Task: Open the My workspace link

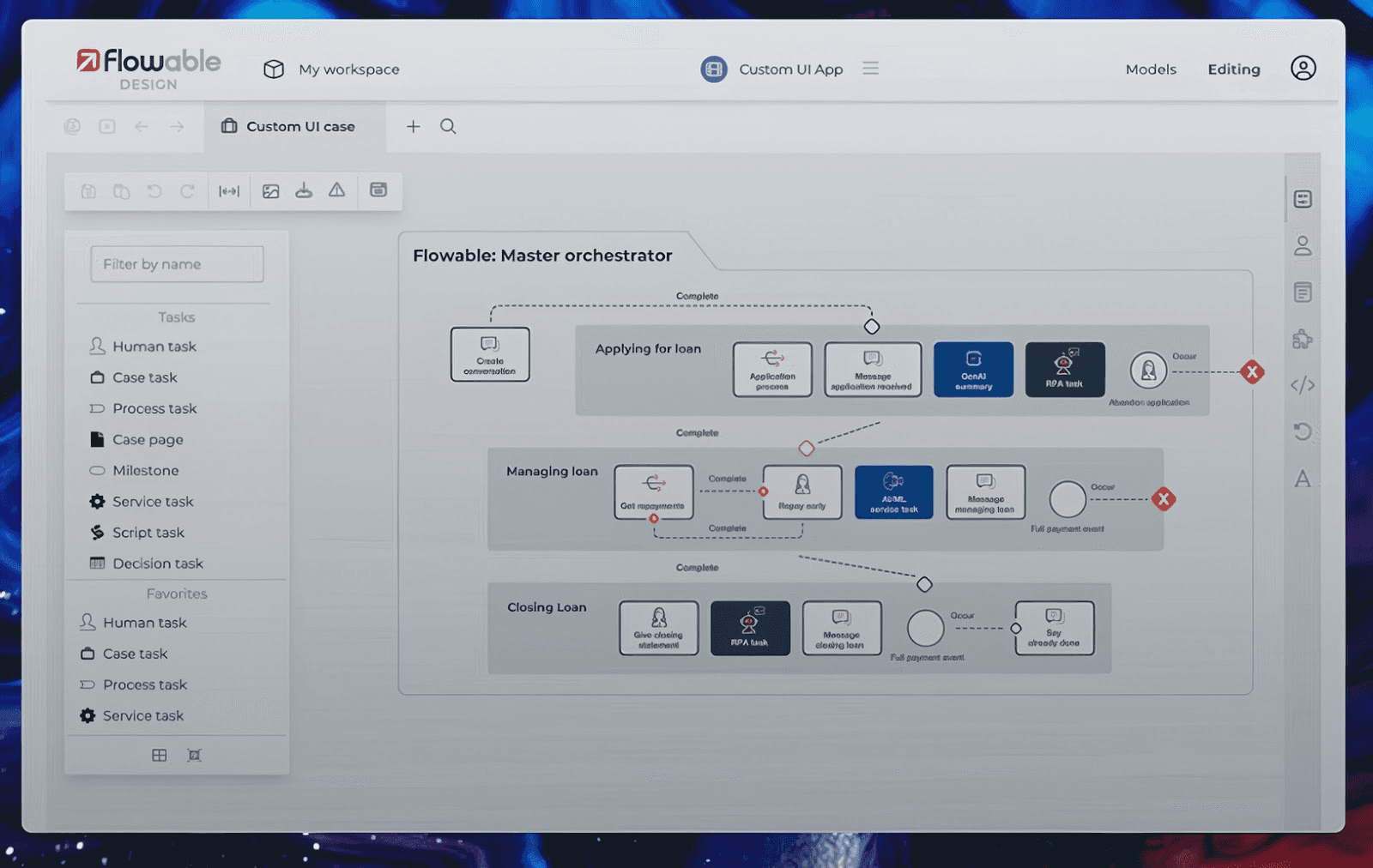Action: pyautogui.click(x=348, y=69)
